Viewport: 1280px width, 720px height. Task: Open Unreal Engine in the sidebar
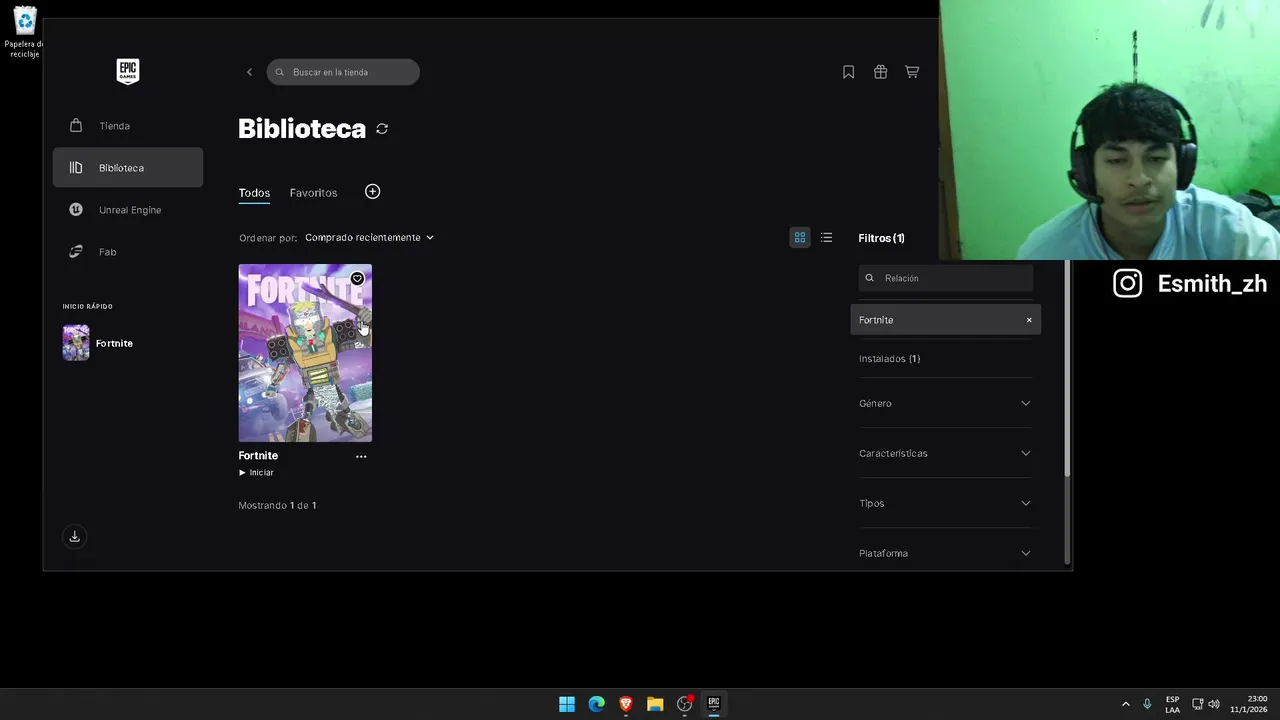coord(128,210)
